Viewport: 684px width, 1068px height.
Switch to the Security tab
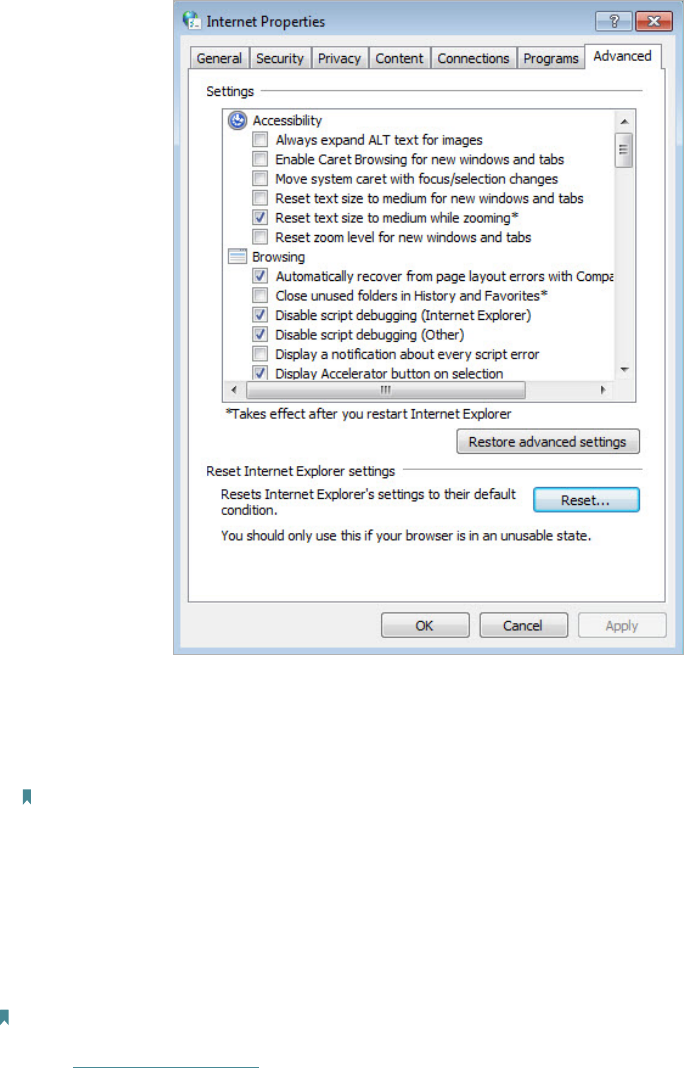pos(279,59)
